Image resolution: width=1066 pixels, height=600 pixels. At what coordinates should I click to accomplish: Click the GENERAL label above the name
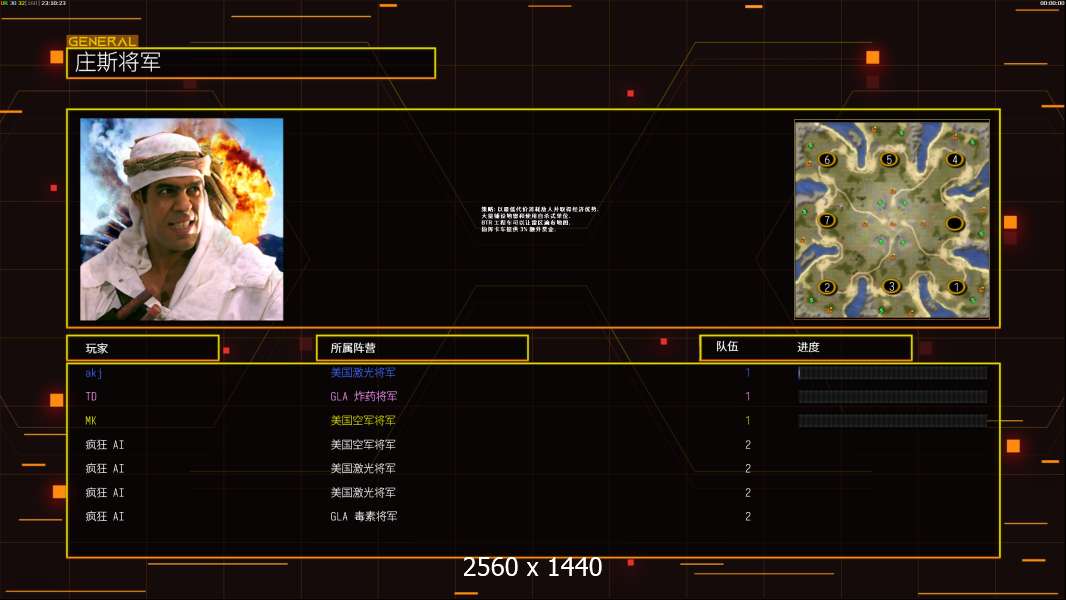point(102,41)
